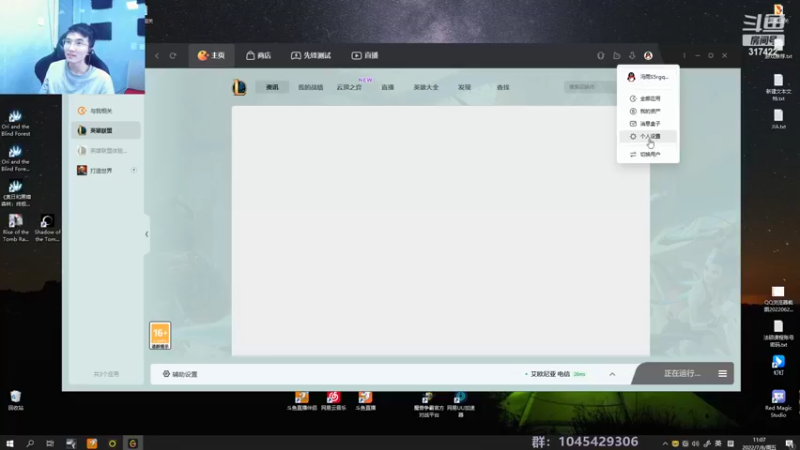
Task: Select 与我相关 in the sidebar
Action: point(106,111)
